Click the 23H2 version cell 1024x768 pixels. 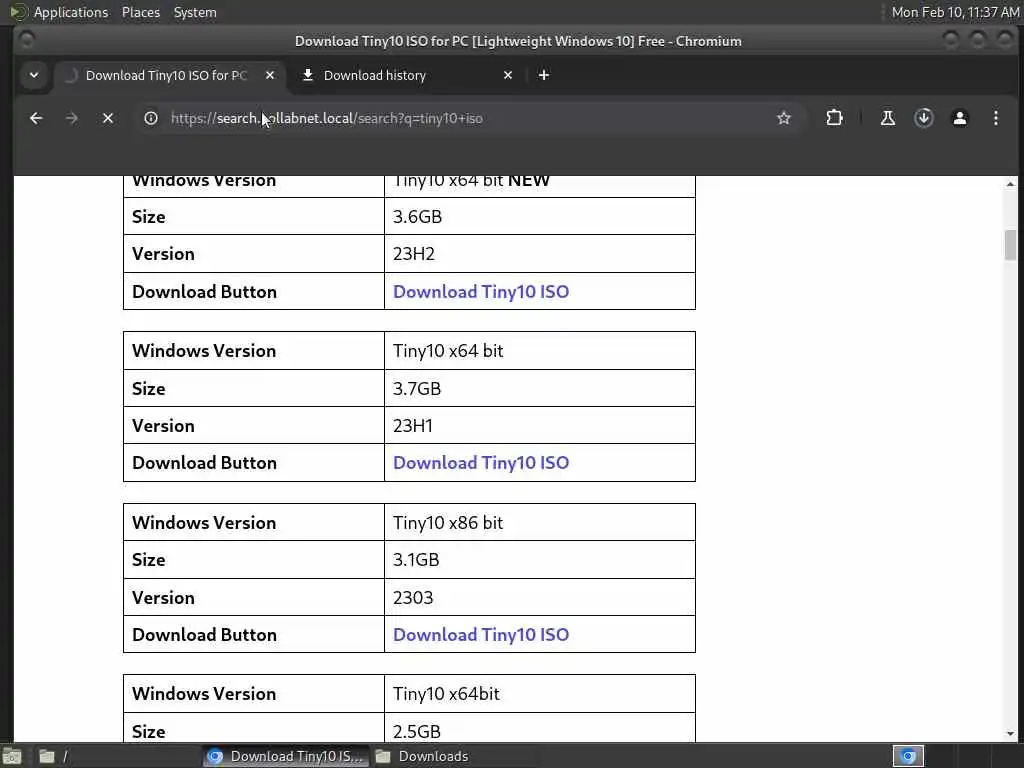[x=539, y=254]
